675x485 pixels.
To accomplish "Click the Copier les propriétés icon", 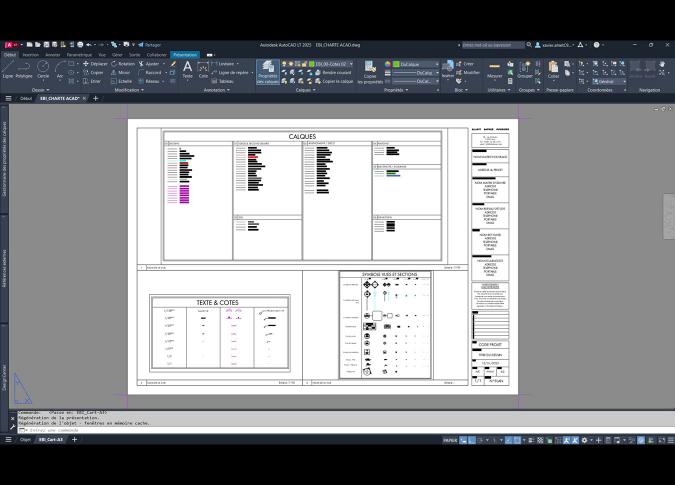I will (369, 72).
